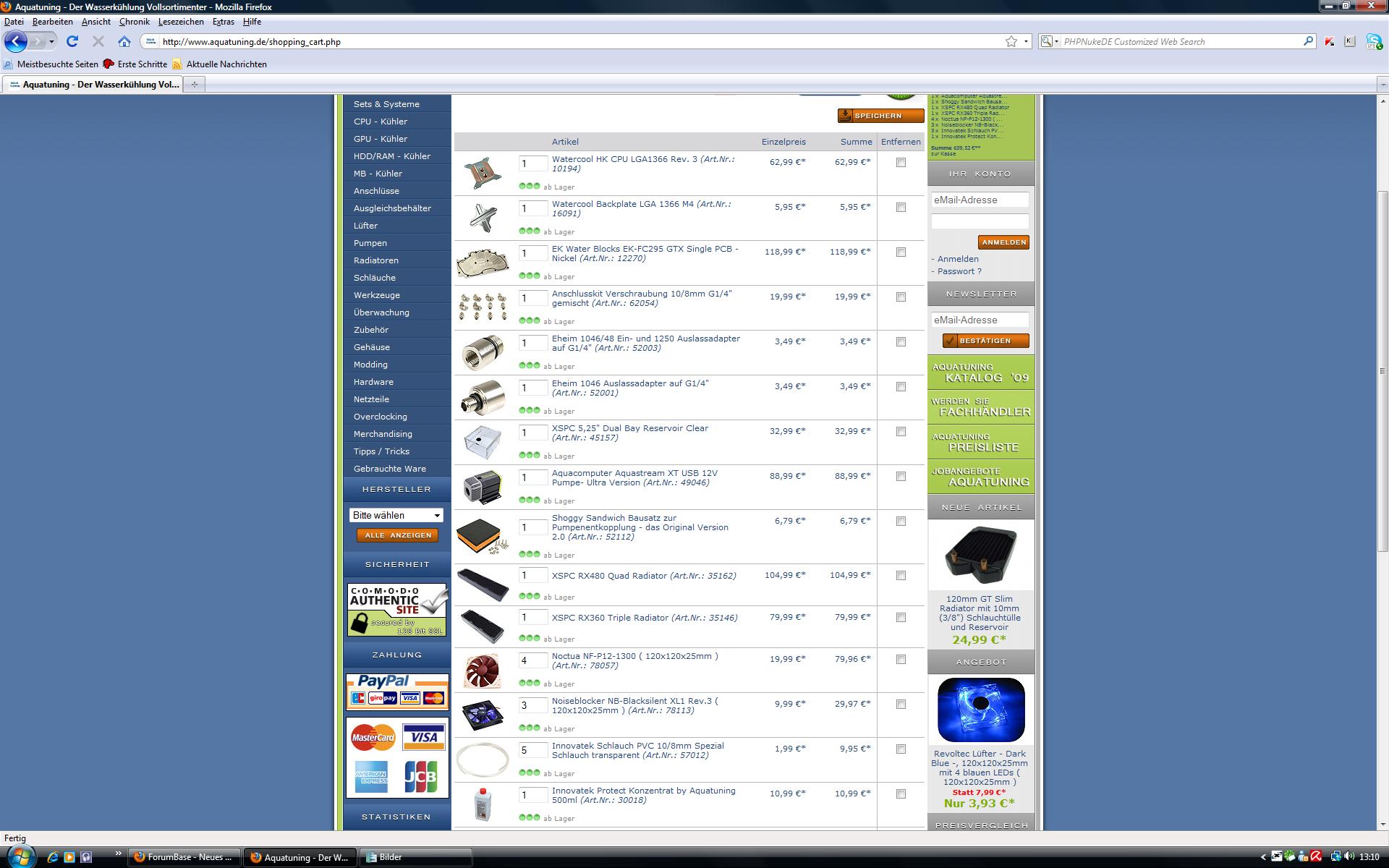The image size is (1389, 868).
Task: Launch Internet Explorer from quick launch
Action: [52, 857]
